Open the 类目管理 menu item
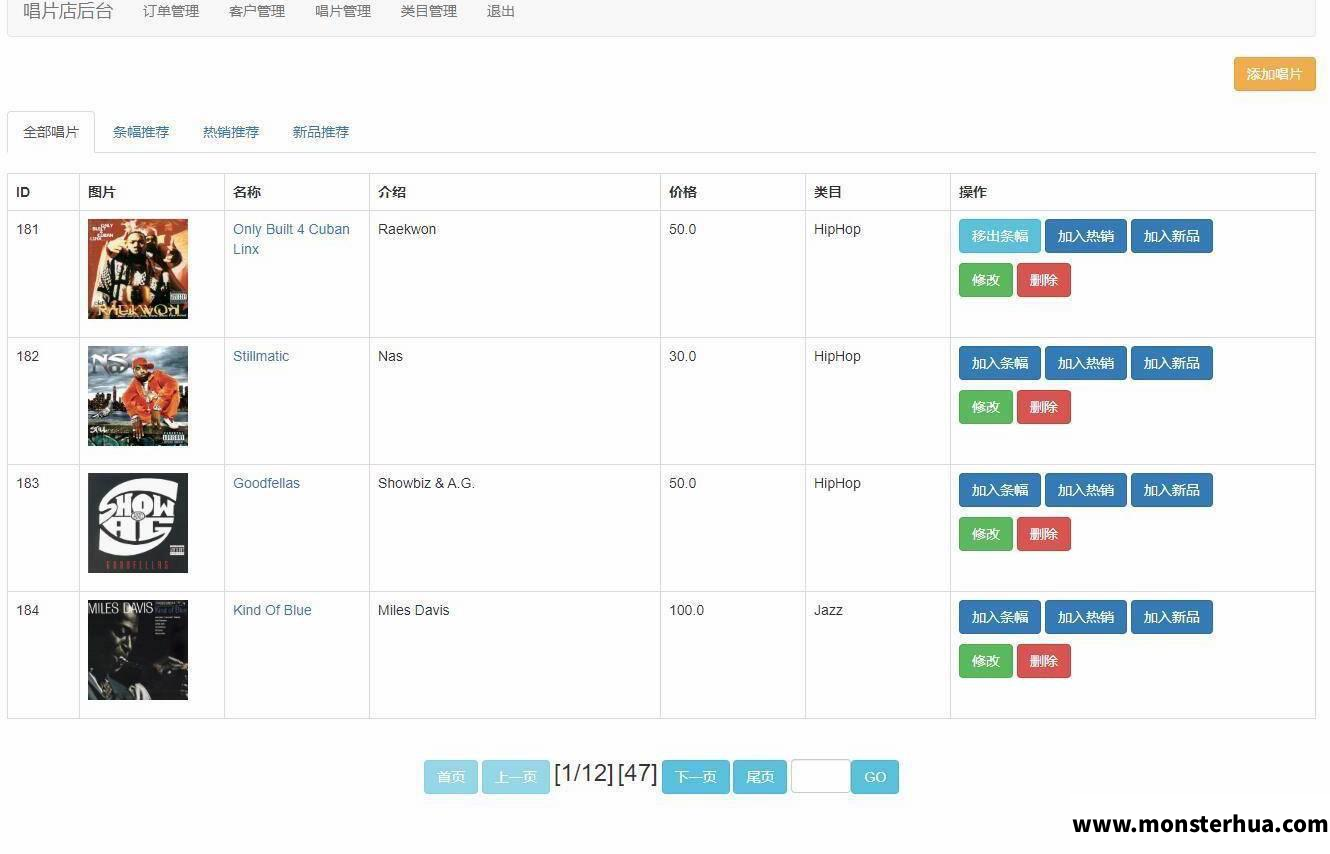Viewport: 1330px width, 854px height. click(x=429, y=12)
